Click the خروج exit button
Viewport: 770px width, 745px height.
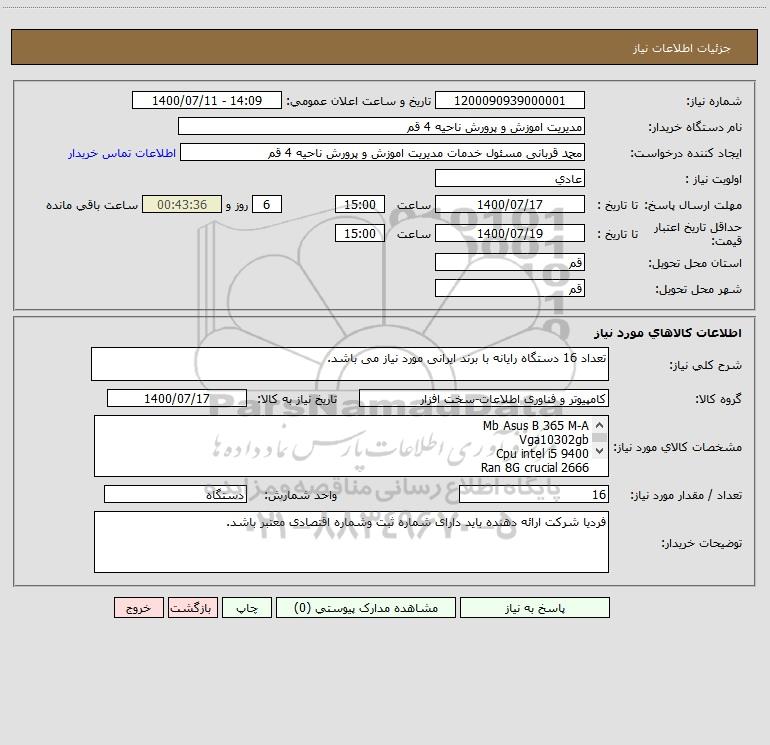pos(138,607)
